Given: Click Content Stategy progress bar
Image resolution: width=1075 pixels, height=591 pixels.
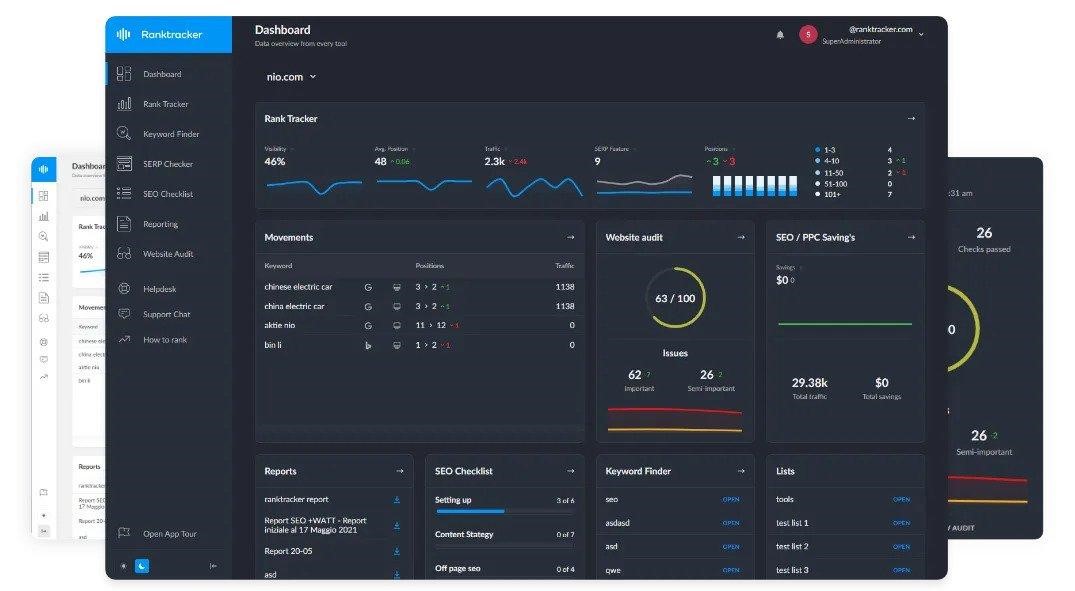Looking at the screenshot, I should pos(505,546).
